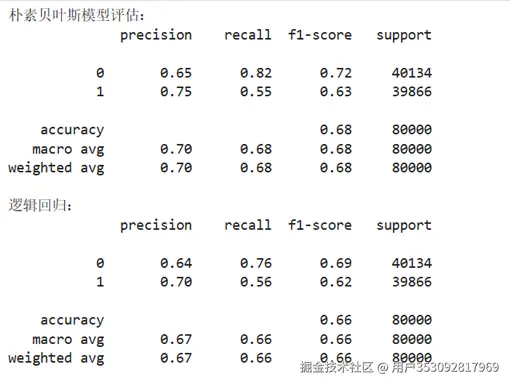This screenshot has width=510, height=385.
Task: Click the Naive Bayes evaluation heading text
Action: point(77,15)
